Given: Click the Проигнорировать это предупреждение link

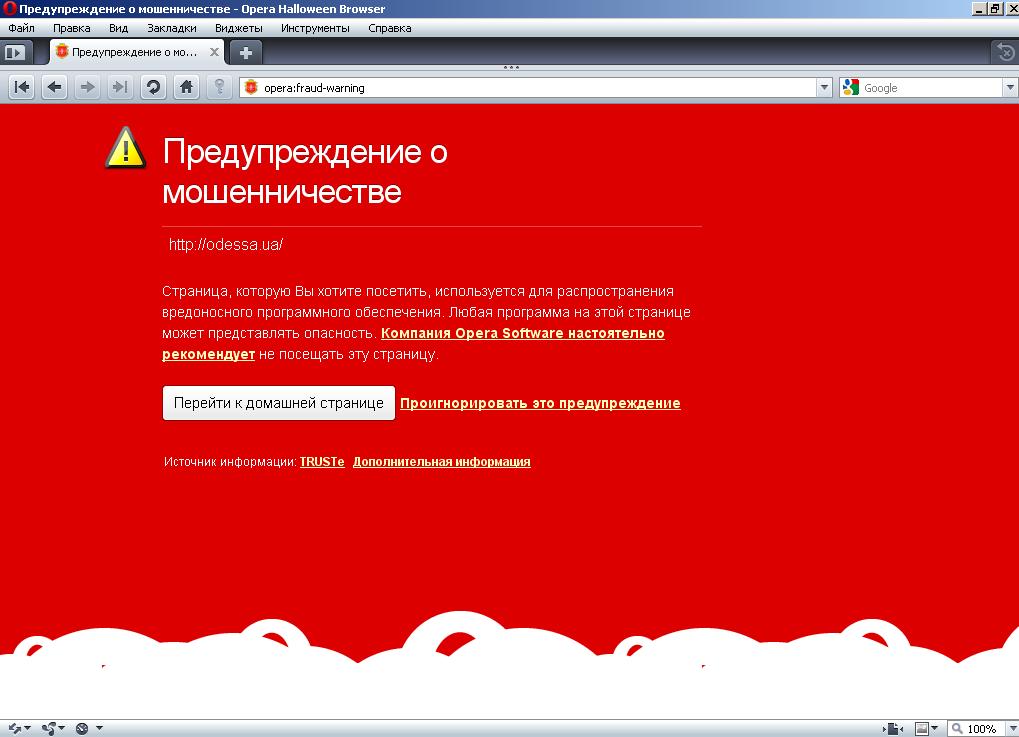Looking at the screenshot, I should click(540, 404).
